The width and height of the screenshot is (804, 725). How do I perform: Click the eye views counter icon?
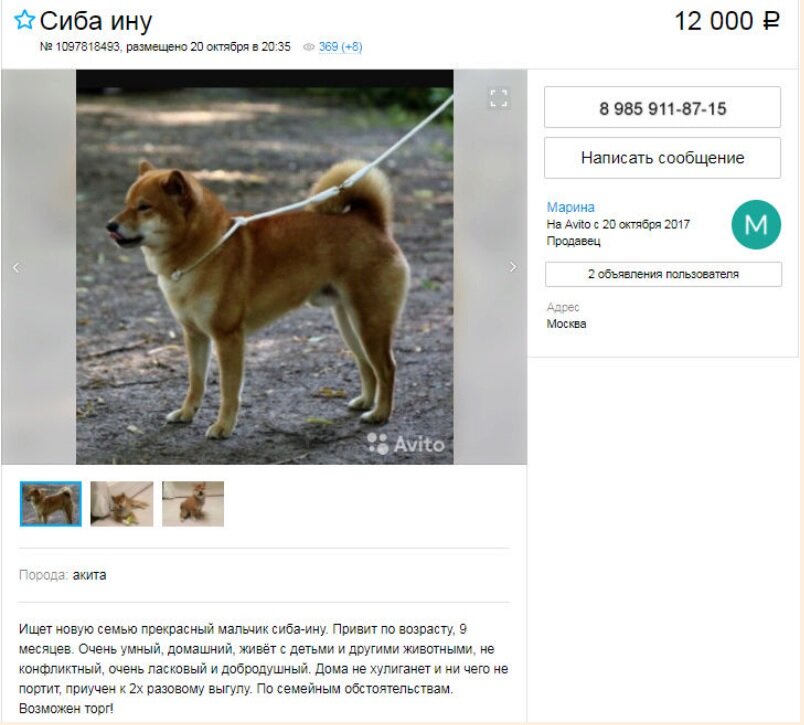(309, 47)
